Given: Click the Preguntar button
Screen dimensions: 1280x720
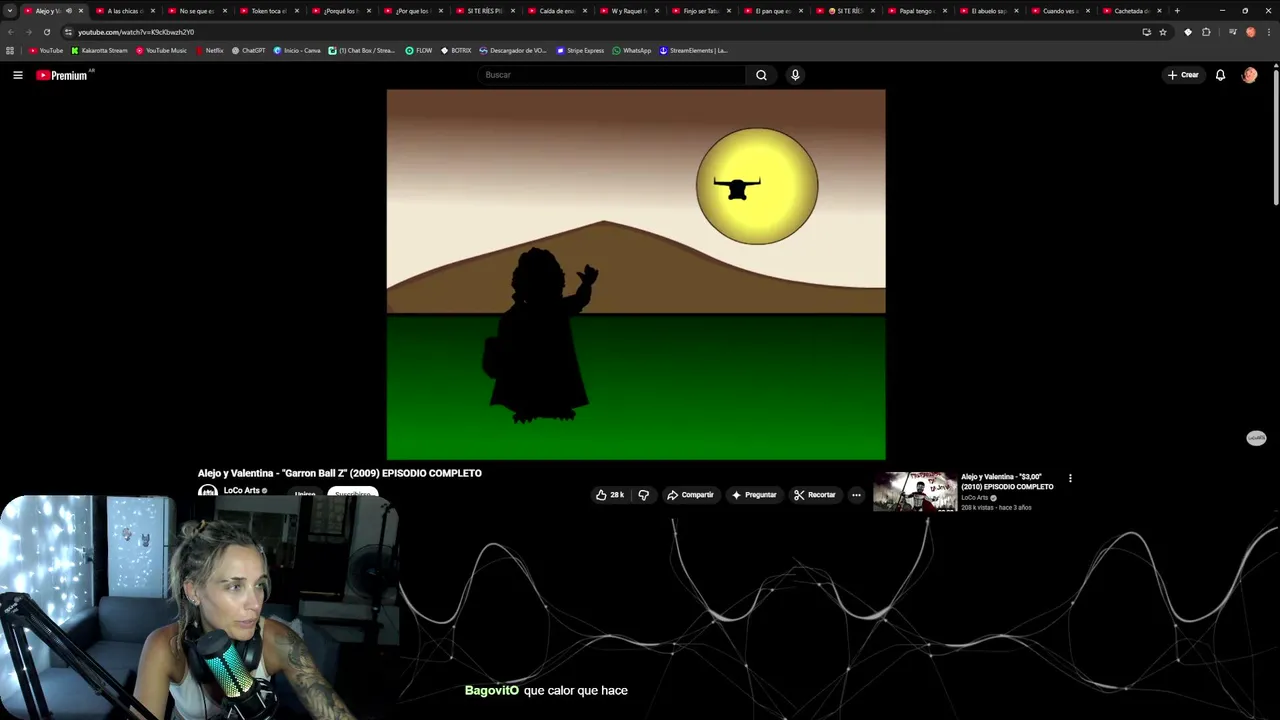Looking at the screenshot, I should pos(754,495).
